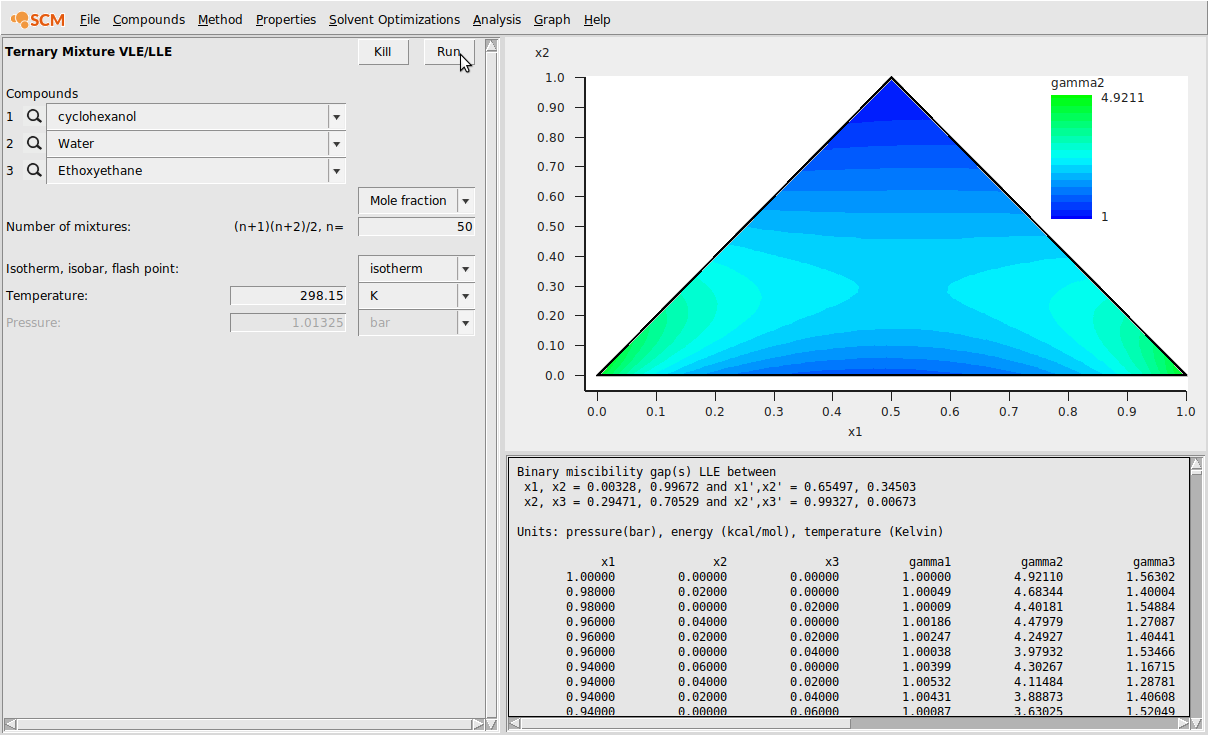1208x735 pixels.
Task: Open the Graph menu
Action: point(552,19)
